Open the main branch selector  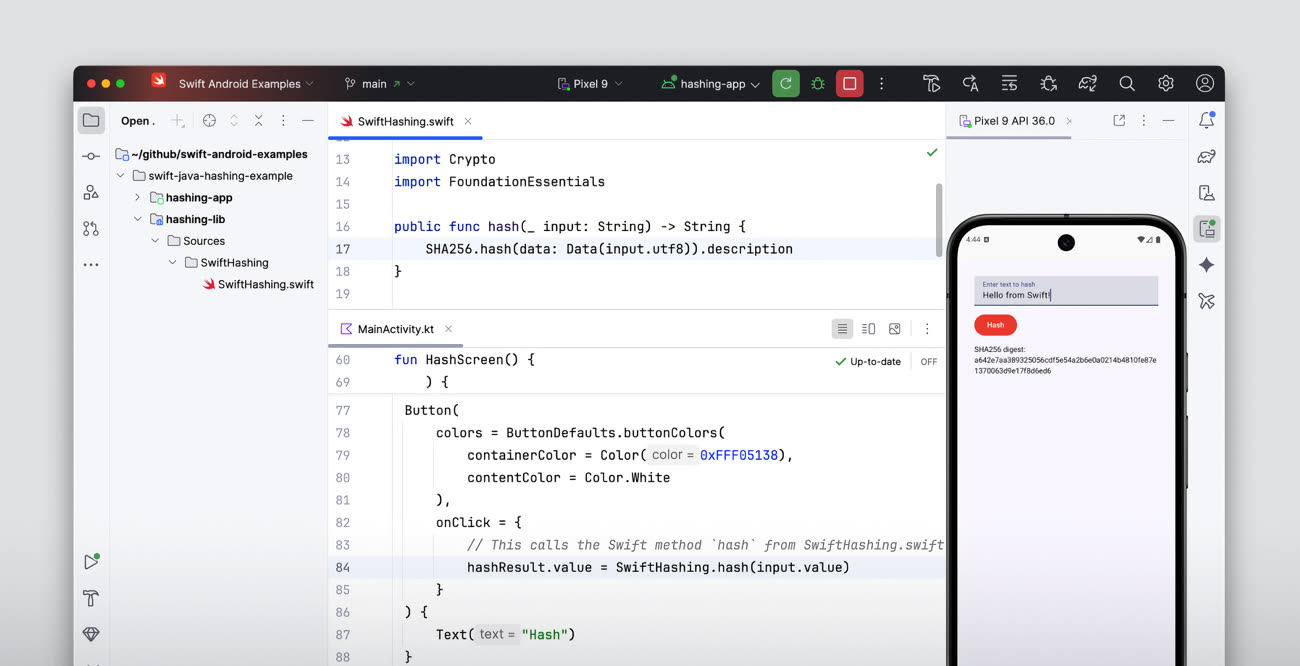coord(379,84)
